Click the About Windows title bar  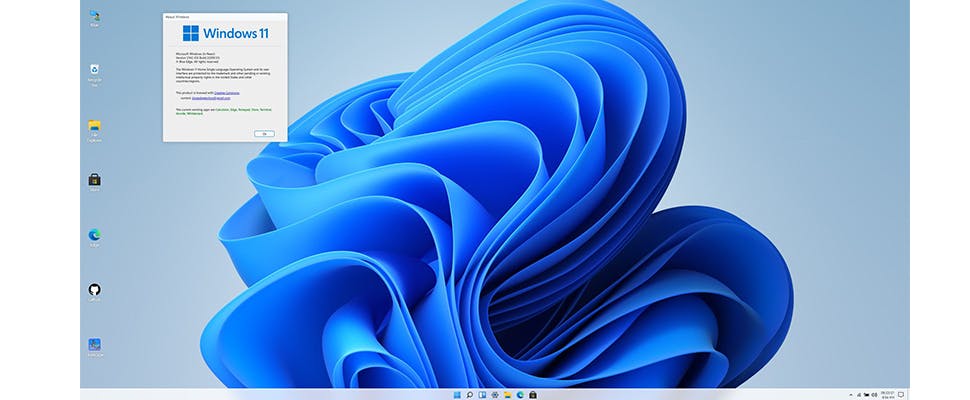pyautogui.click(x=225, y=17)
